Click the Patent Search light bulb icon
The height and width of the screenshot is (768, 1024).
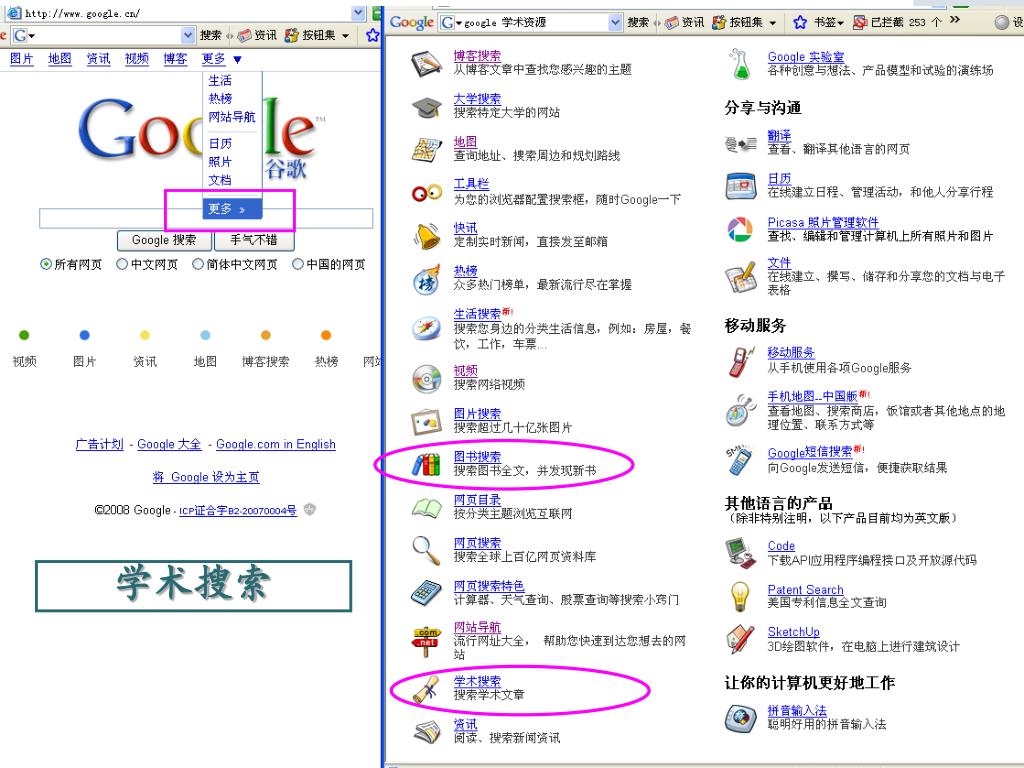click(x=739, y=596)
